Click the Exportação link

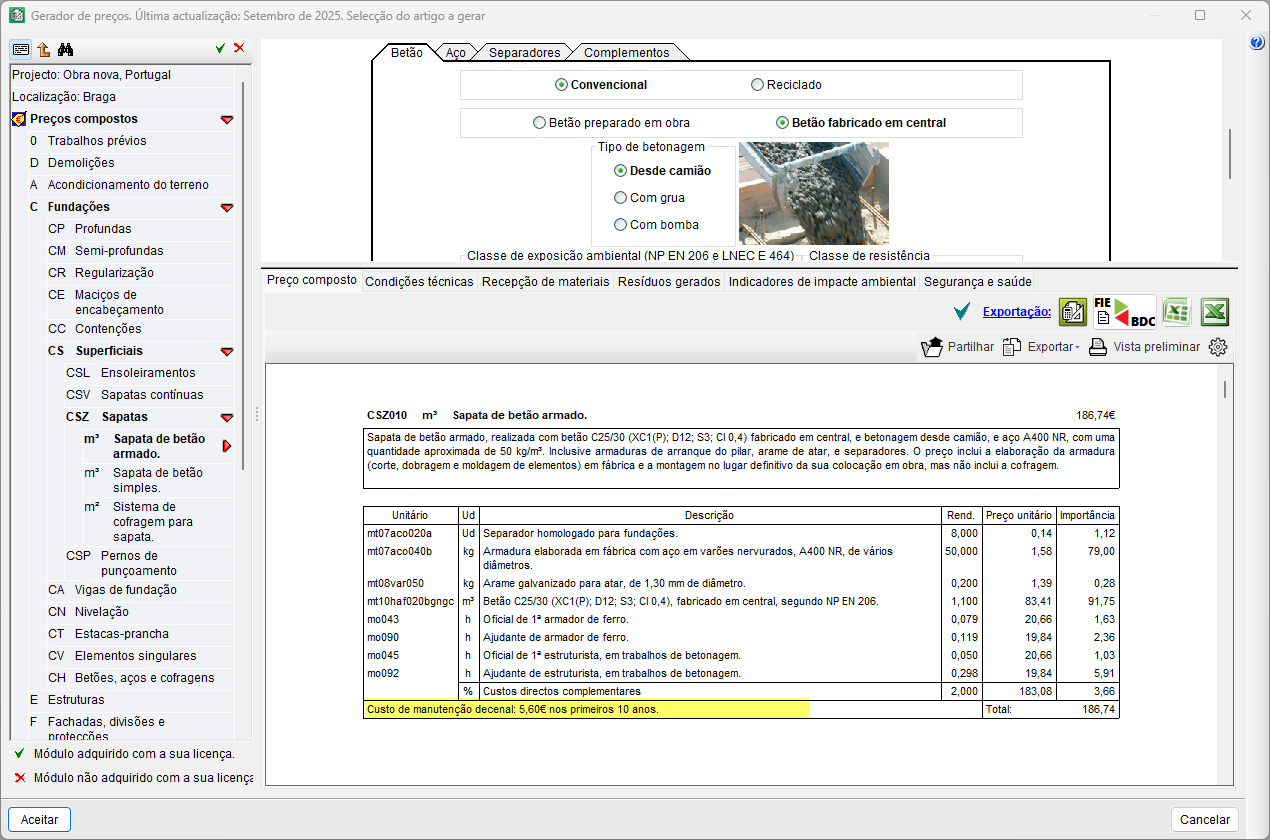pyautogui.click(x=1016, y=312)
